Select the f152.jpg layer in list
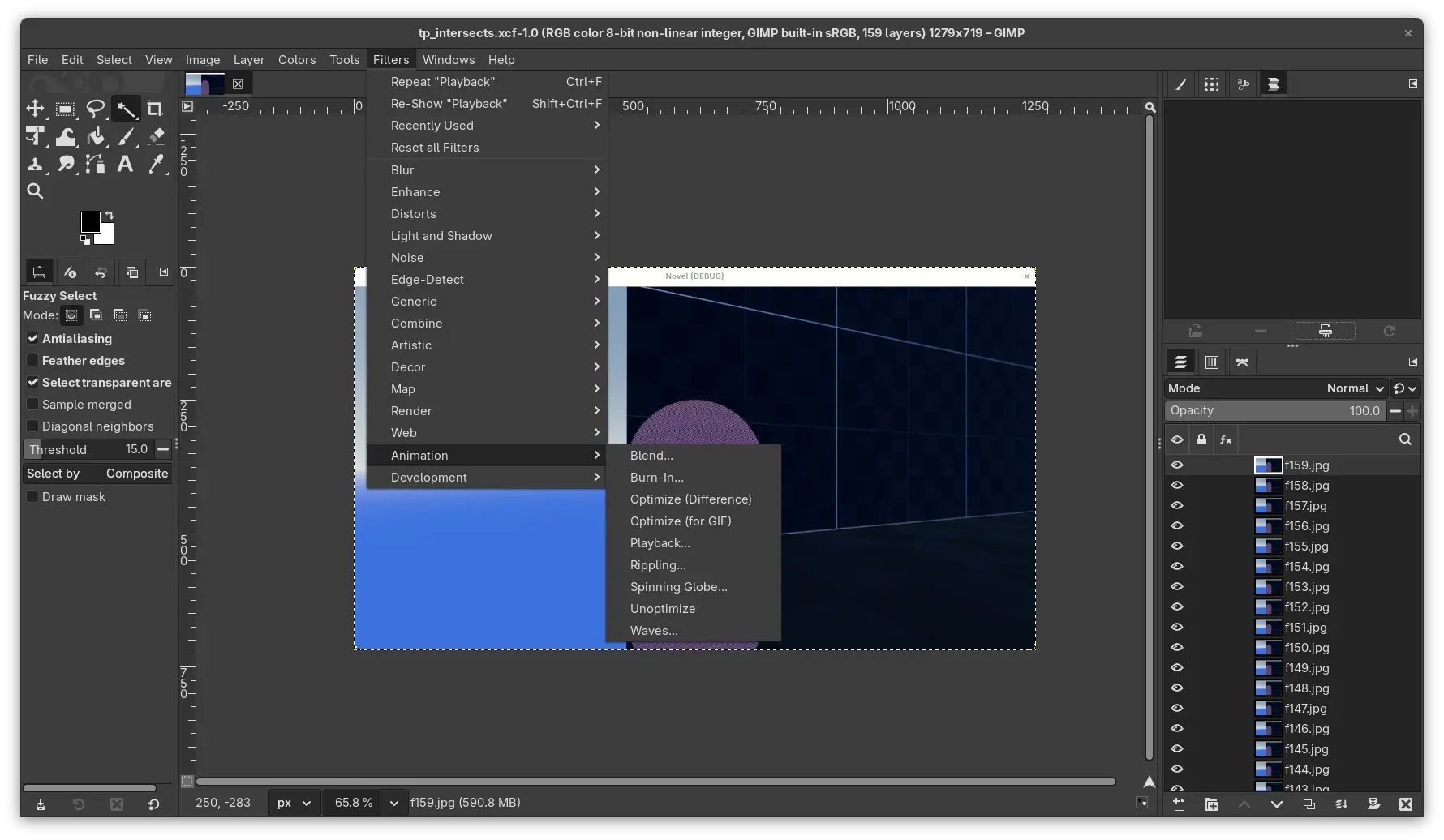 [1306, 607]
